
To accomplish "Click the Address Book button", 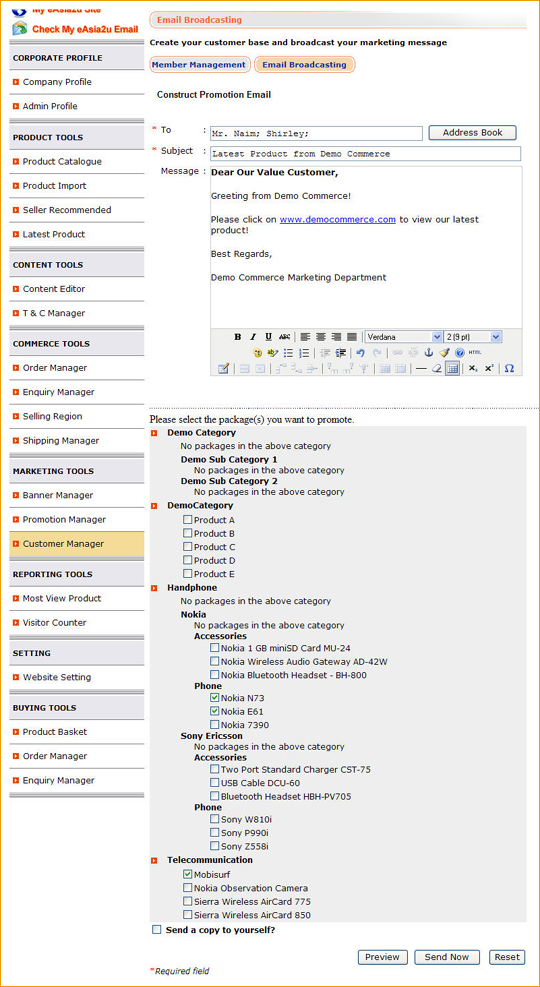I will point(473,133).
